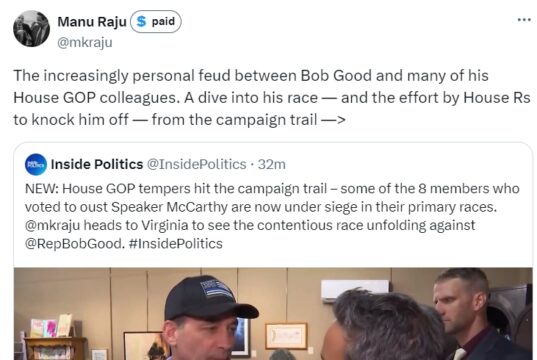Click the @mkraju mention in quoted post
Viewport: 537px width, 360px height.
(x=52, y=225)
